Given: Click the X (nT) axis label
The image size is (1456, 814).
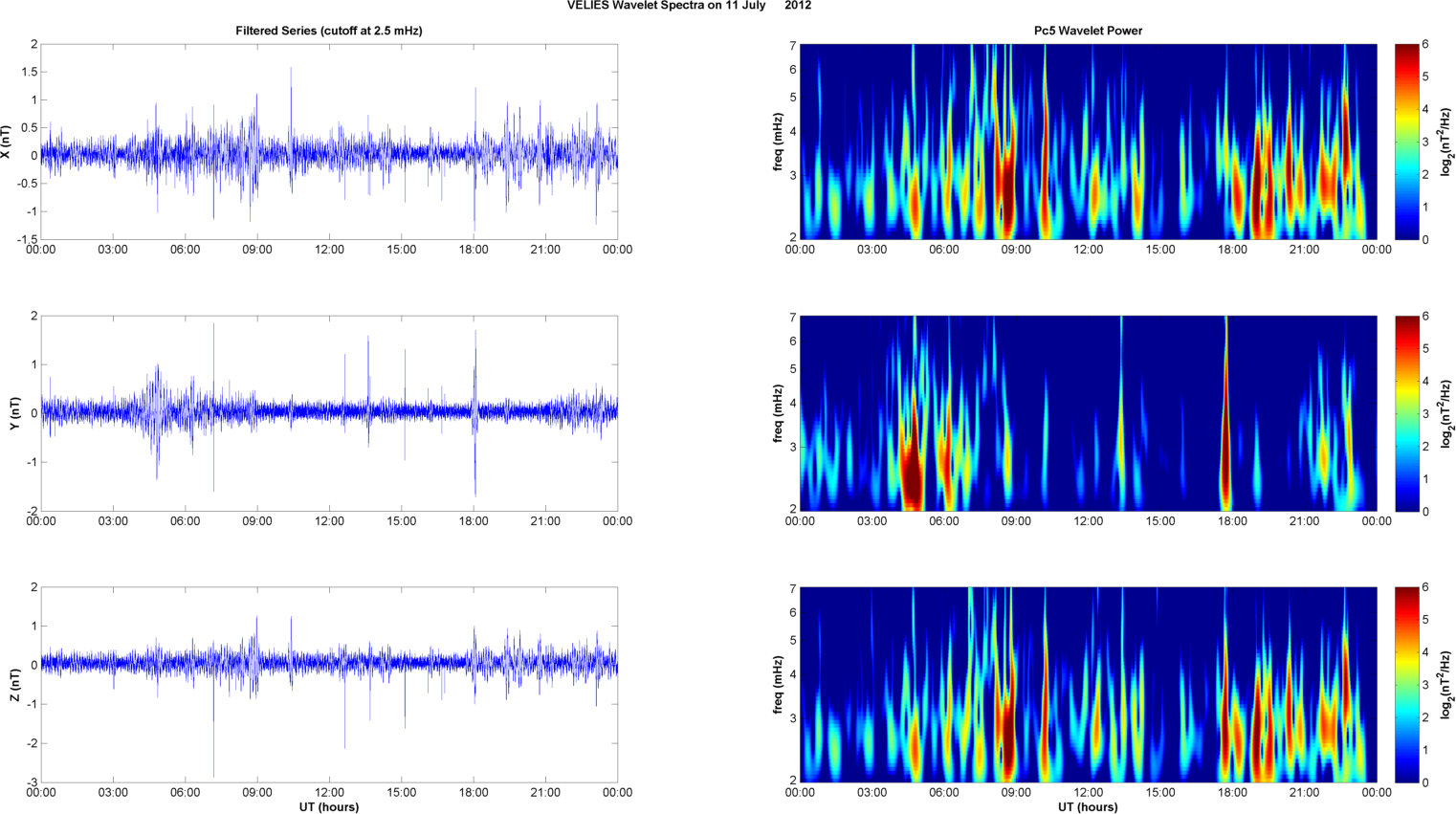Looking at the screenshot, I should [8, 142].
